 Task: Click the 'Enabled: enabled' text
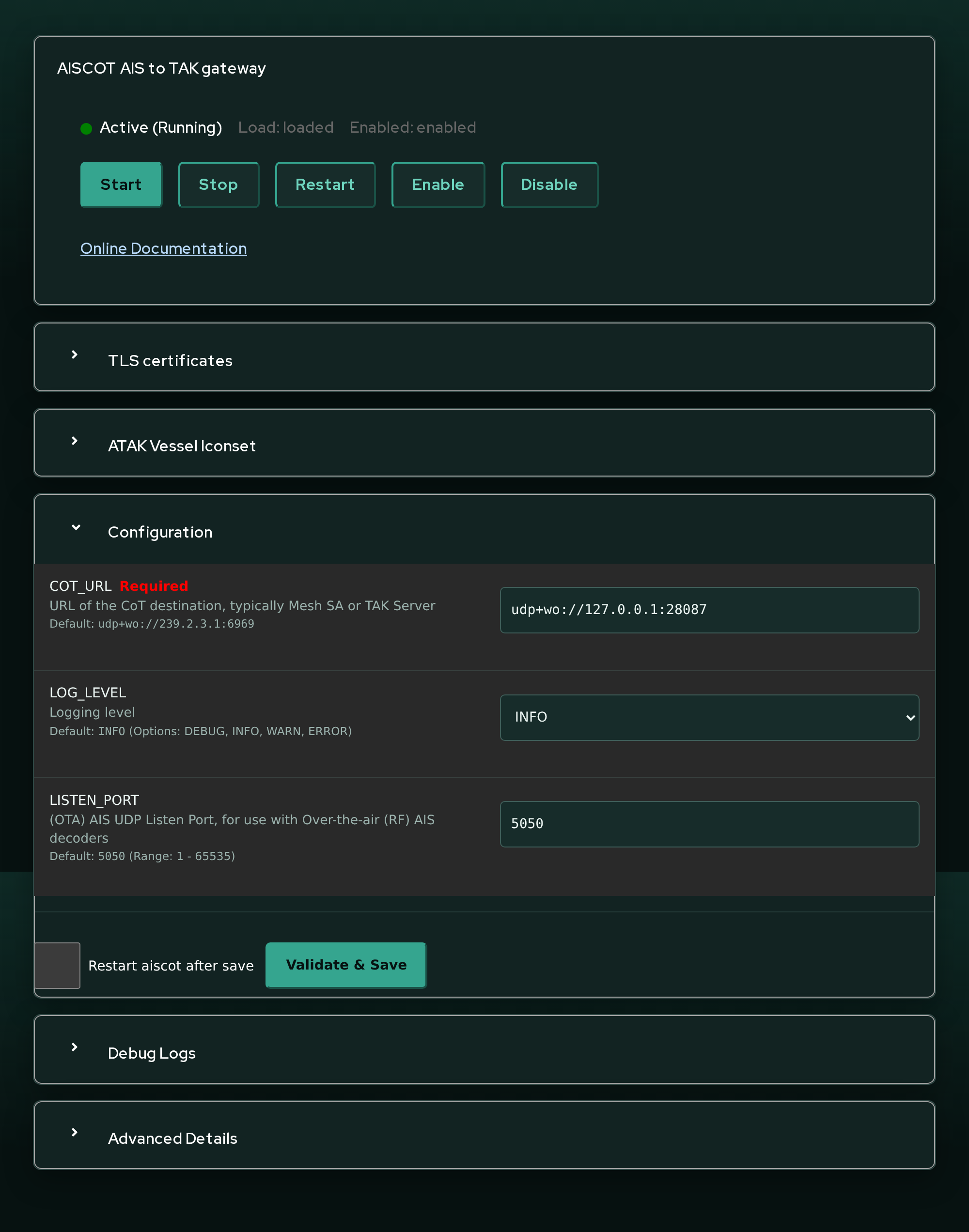coord(412,127)
